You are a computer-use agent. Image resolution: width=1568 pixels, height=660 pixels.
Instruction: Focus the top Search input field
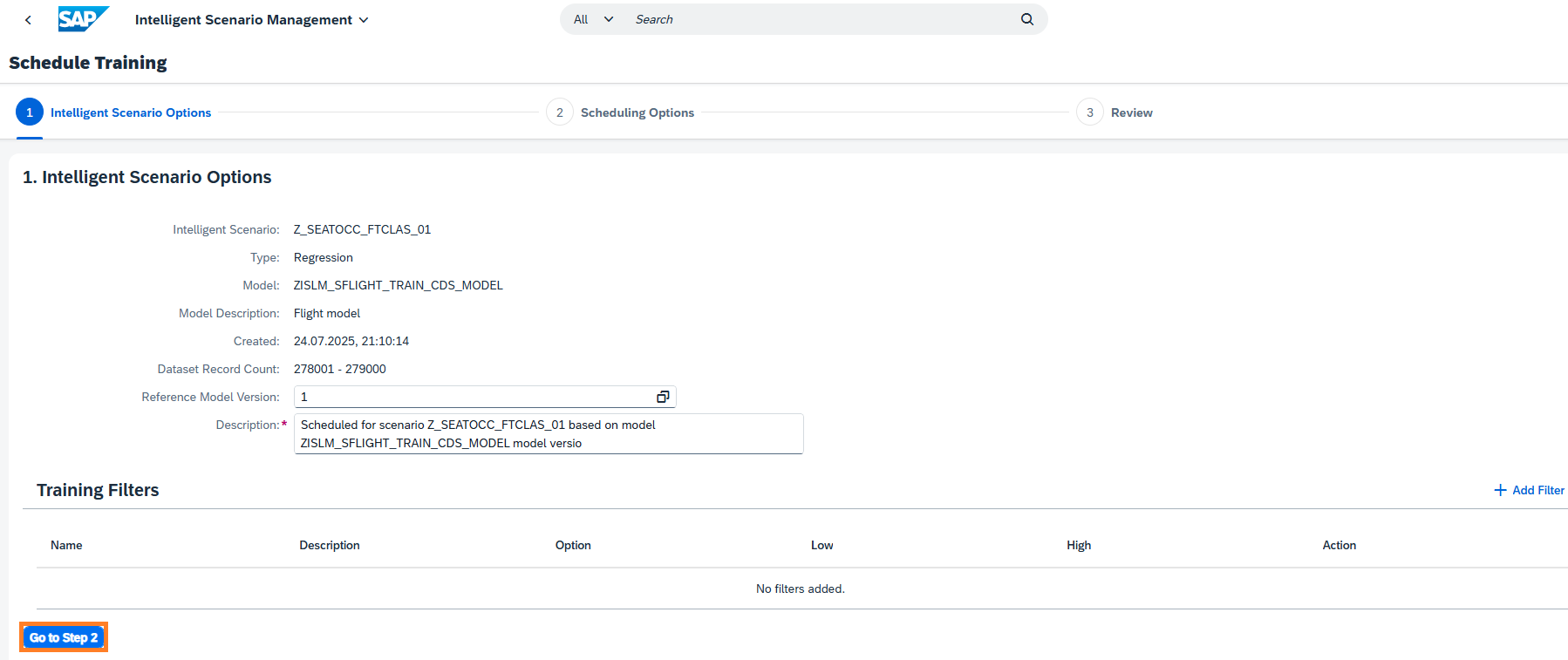pyautogui.click(x=820, y=19)
